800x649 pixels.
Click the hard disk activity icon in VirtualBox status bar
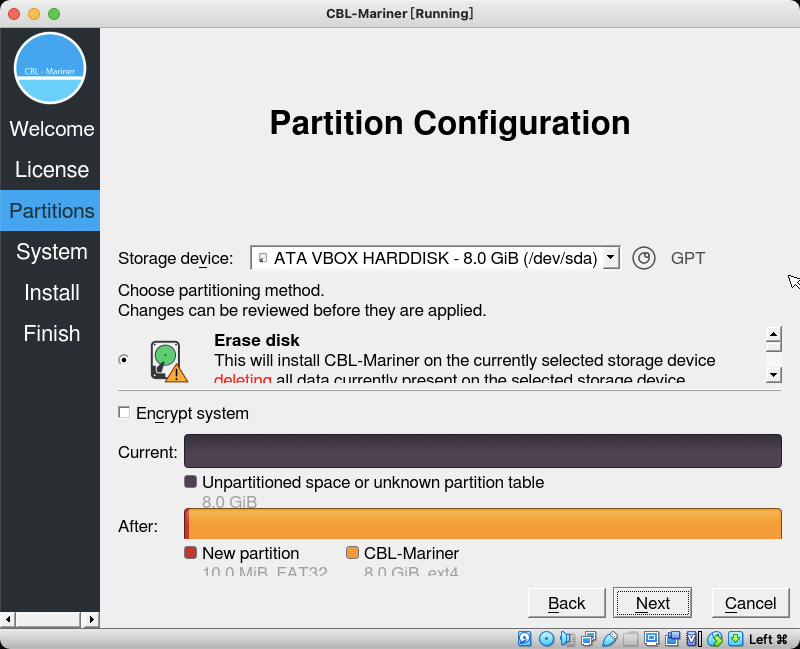tap(524, 638)
